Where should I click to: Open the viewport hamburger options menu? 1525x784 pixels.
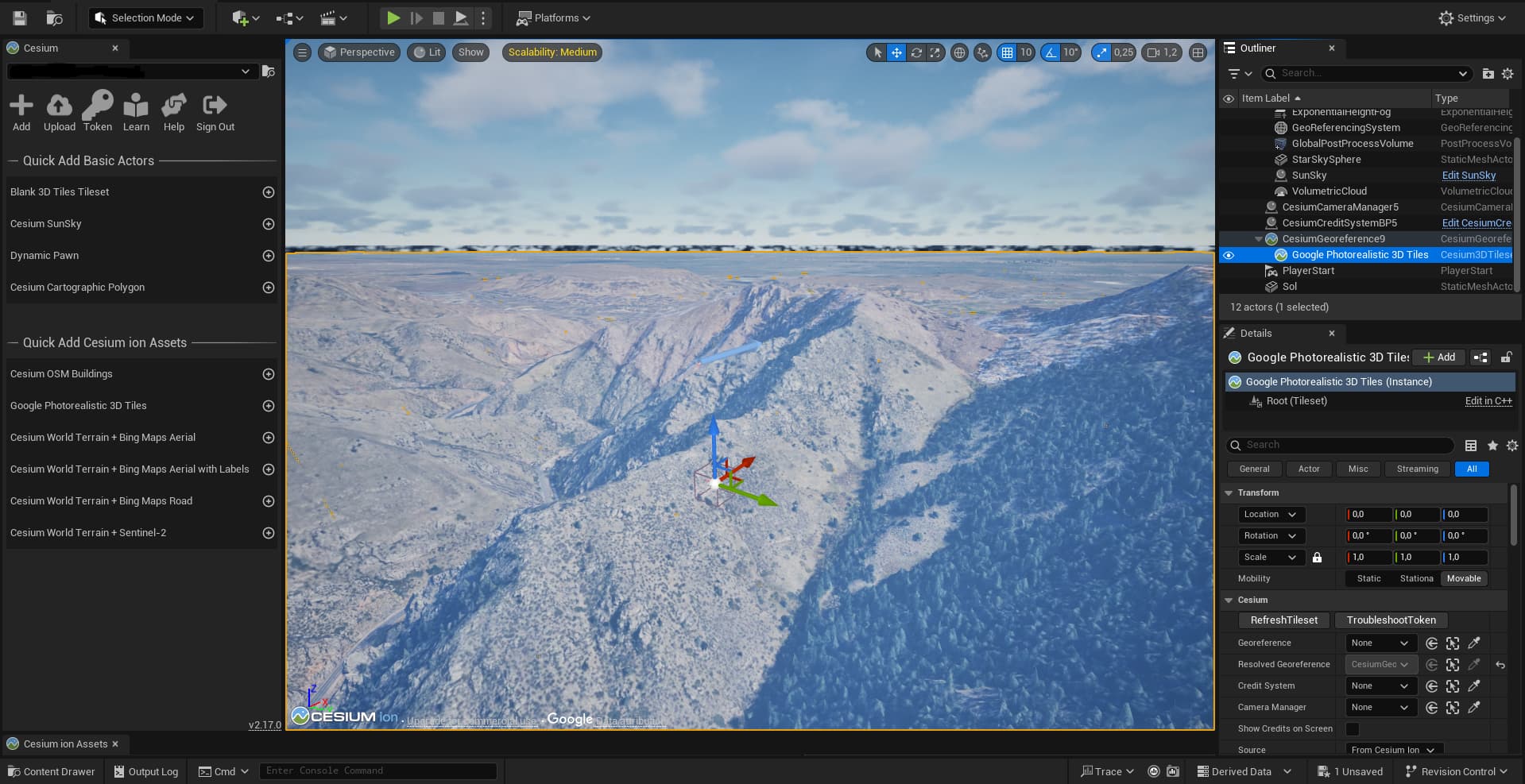click(x=302, y=52)
